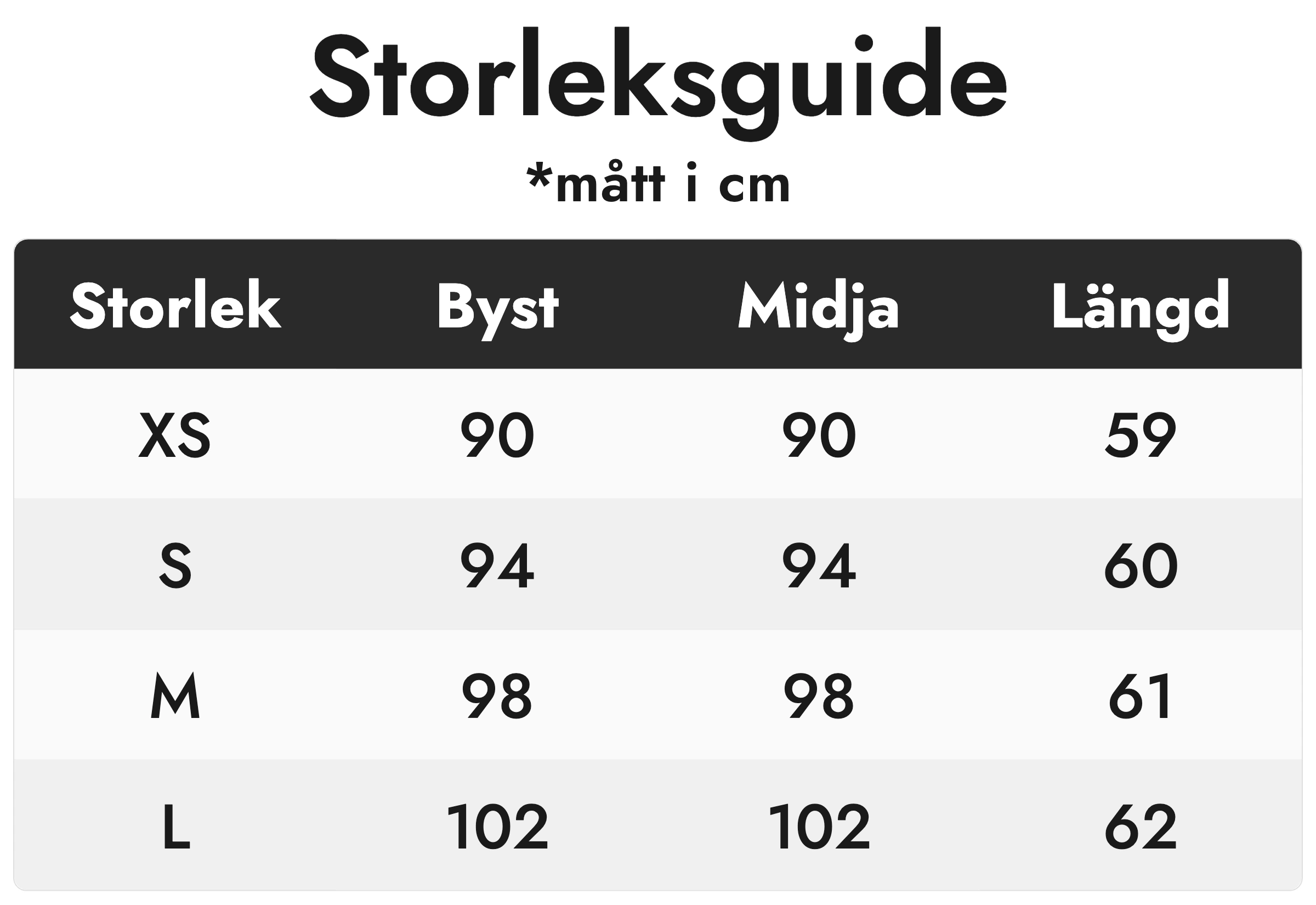The image size is (1316, 905).
Task: Click the Byst value 94 for S
Action: (x=497, y=565)
